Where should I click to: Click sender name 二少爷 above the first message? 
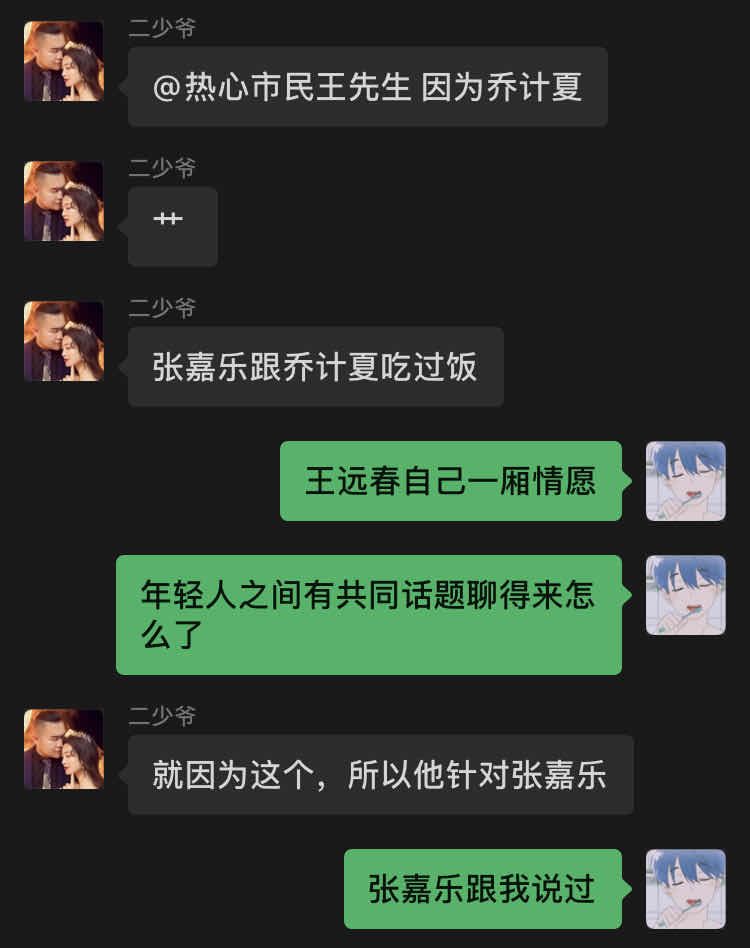coord(162,28)
